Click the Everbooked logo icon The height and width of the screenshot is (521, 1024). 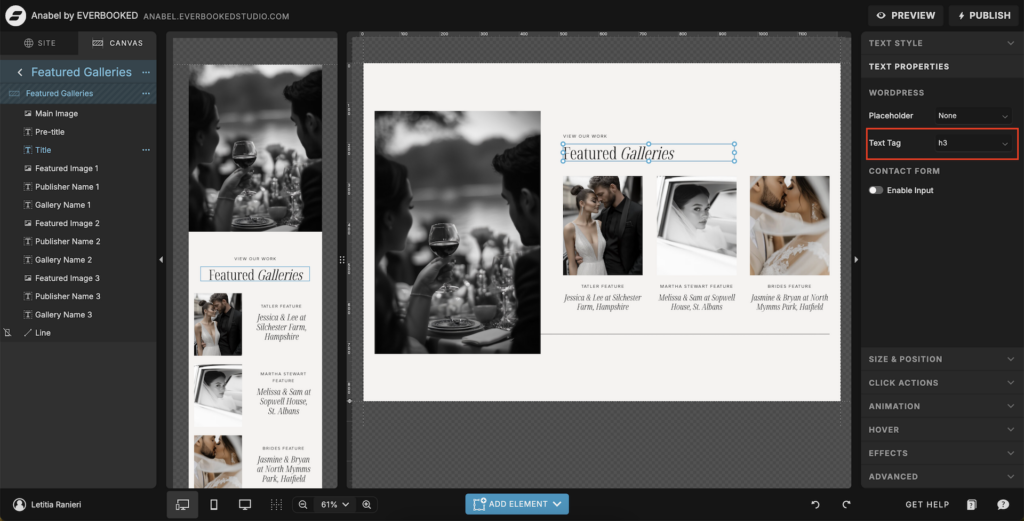15,15
